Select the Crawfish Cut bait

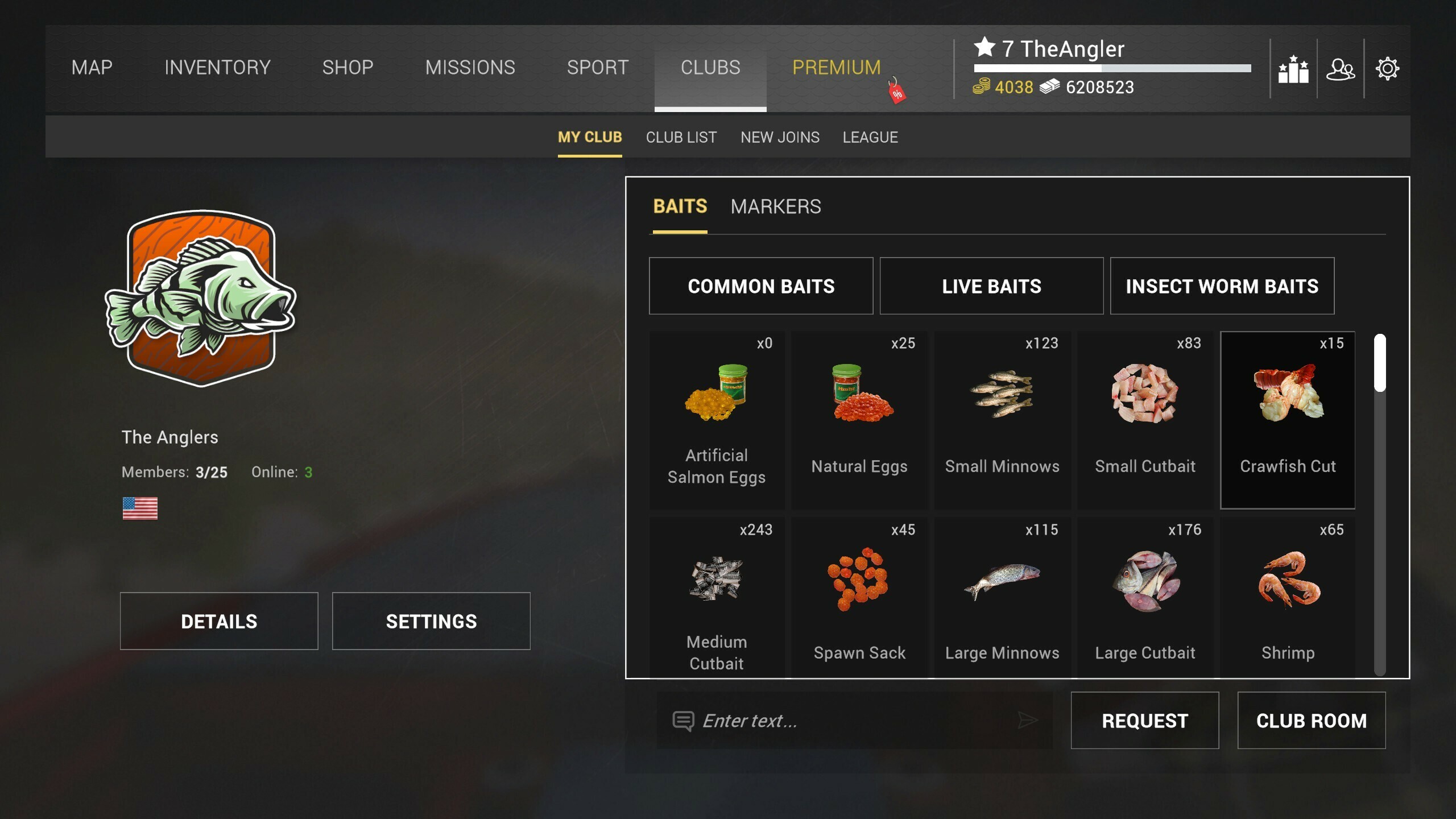coord(1288,420)
